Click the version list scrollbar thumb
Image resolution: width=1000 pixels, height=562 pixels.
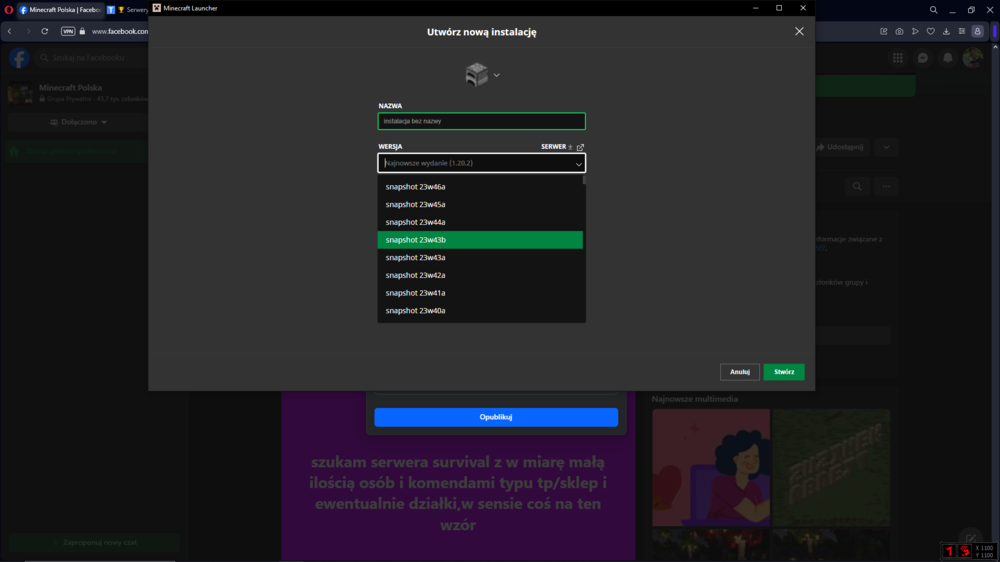pos(584,180)
